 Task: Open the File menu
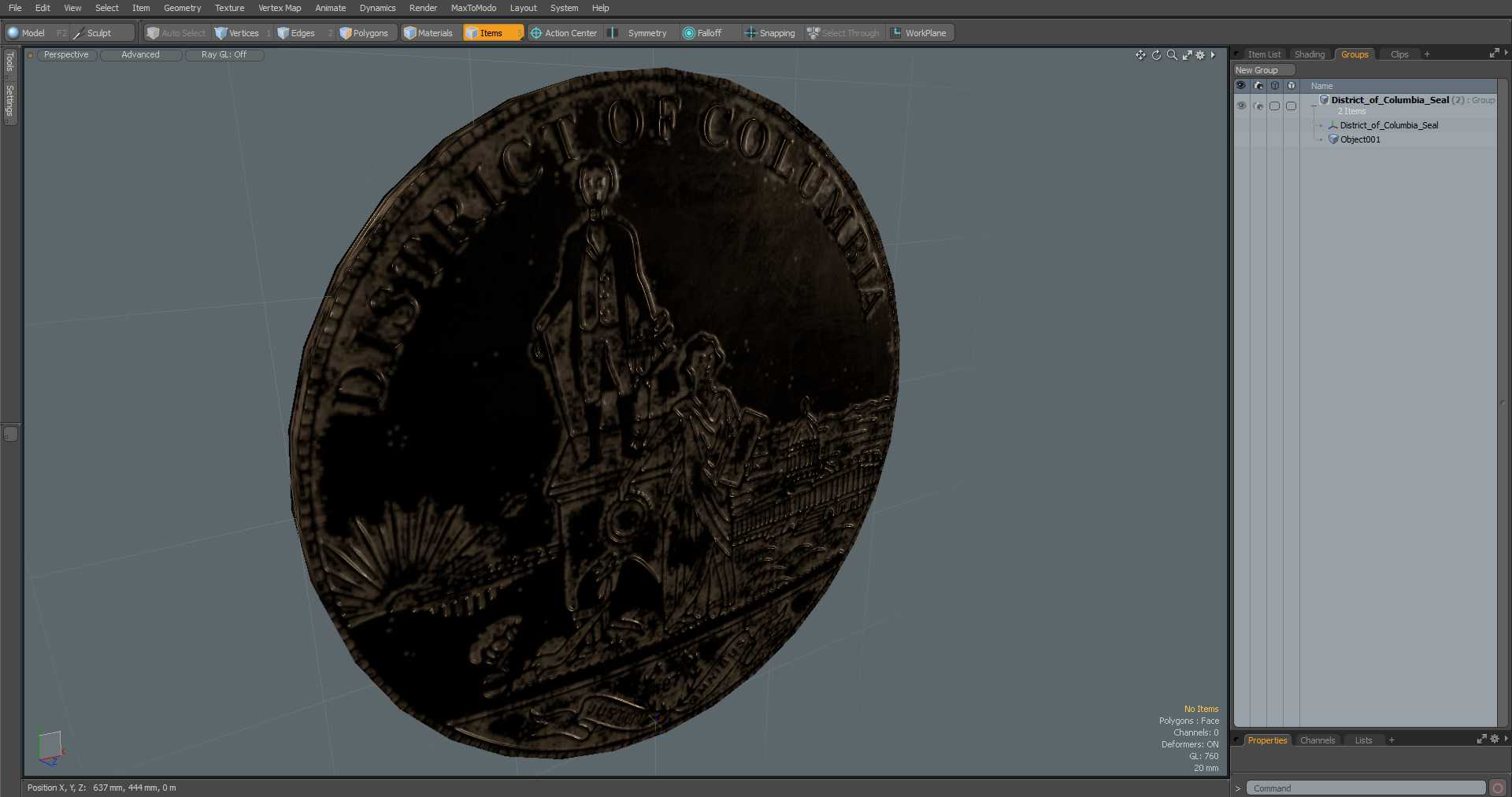point(15,8)
